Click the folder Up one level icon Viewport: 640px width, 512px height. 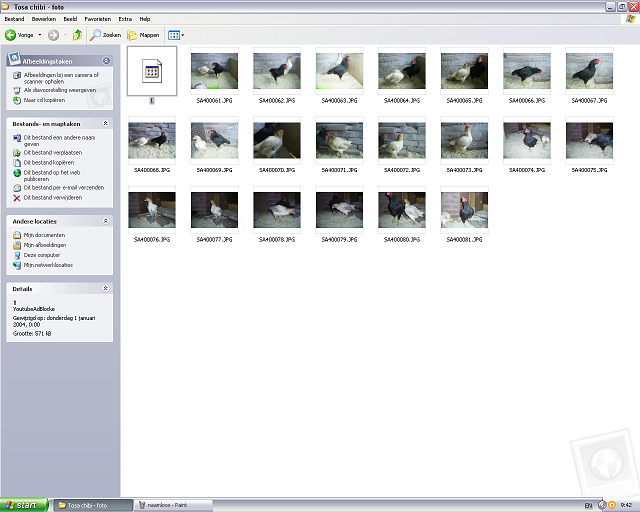pos(77,35)
